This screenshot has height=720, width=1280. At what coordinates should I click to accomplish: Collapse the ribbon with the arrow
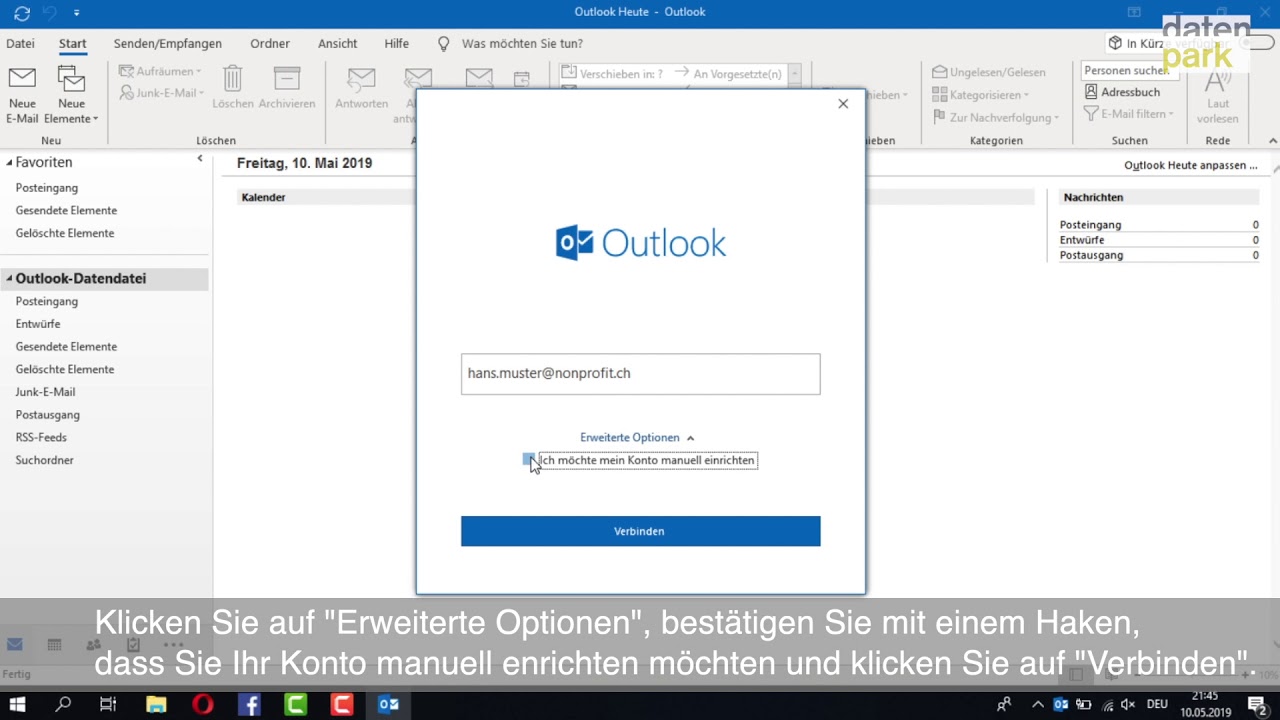click(x=1273, y=141)
